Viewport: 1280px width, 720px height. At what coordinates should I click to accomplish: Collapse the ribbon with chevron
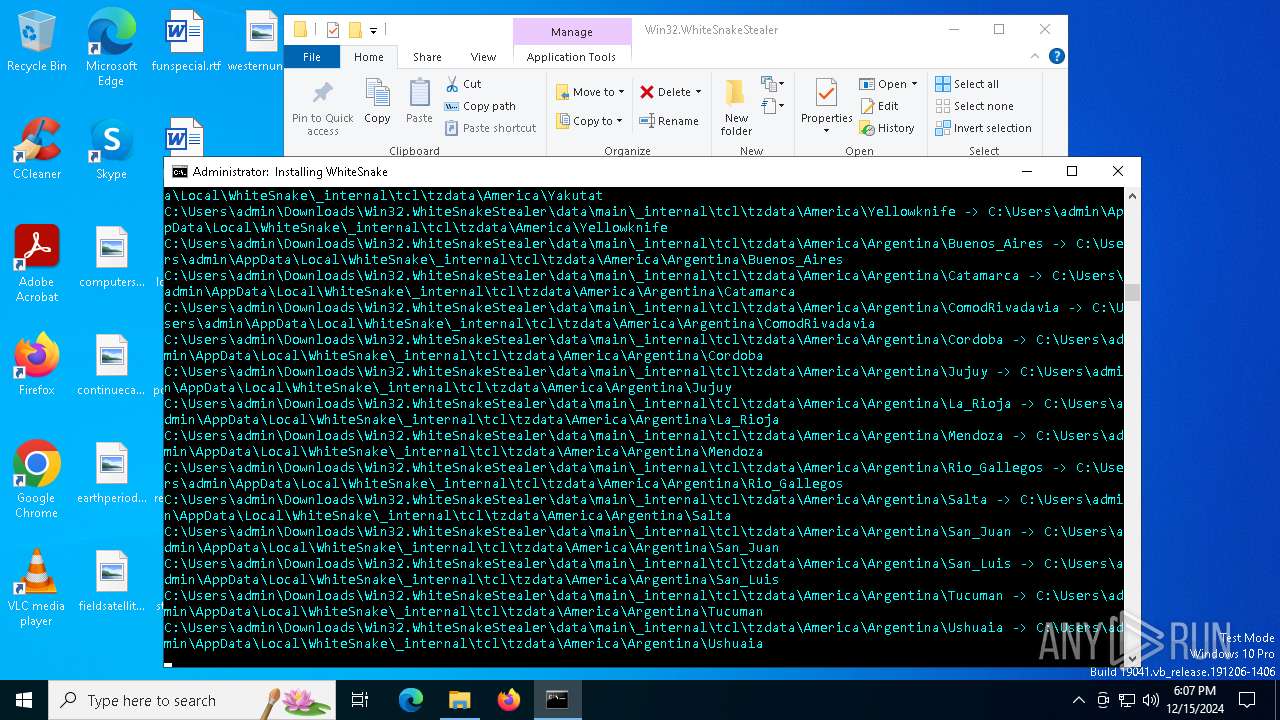coord(1037,57)
